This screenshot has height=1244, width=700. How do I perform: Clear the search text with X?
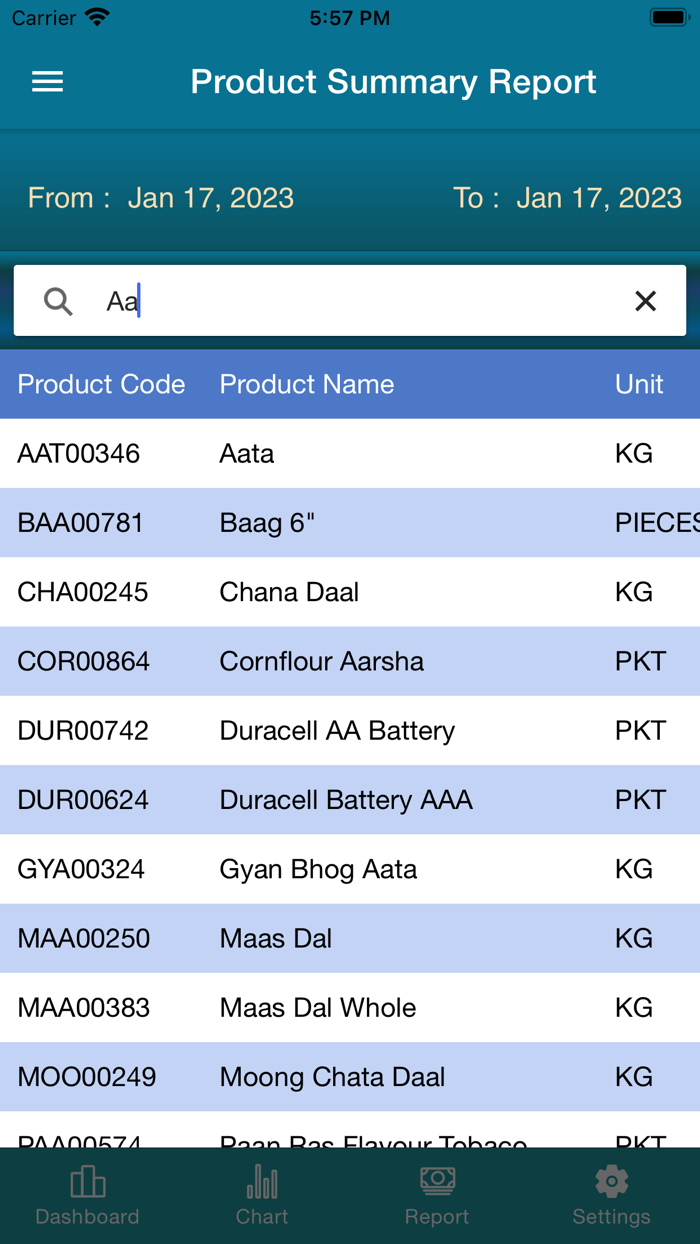point(646,301)
